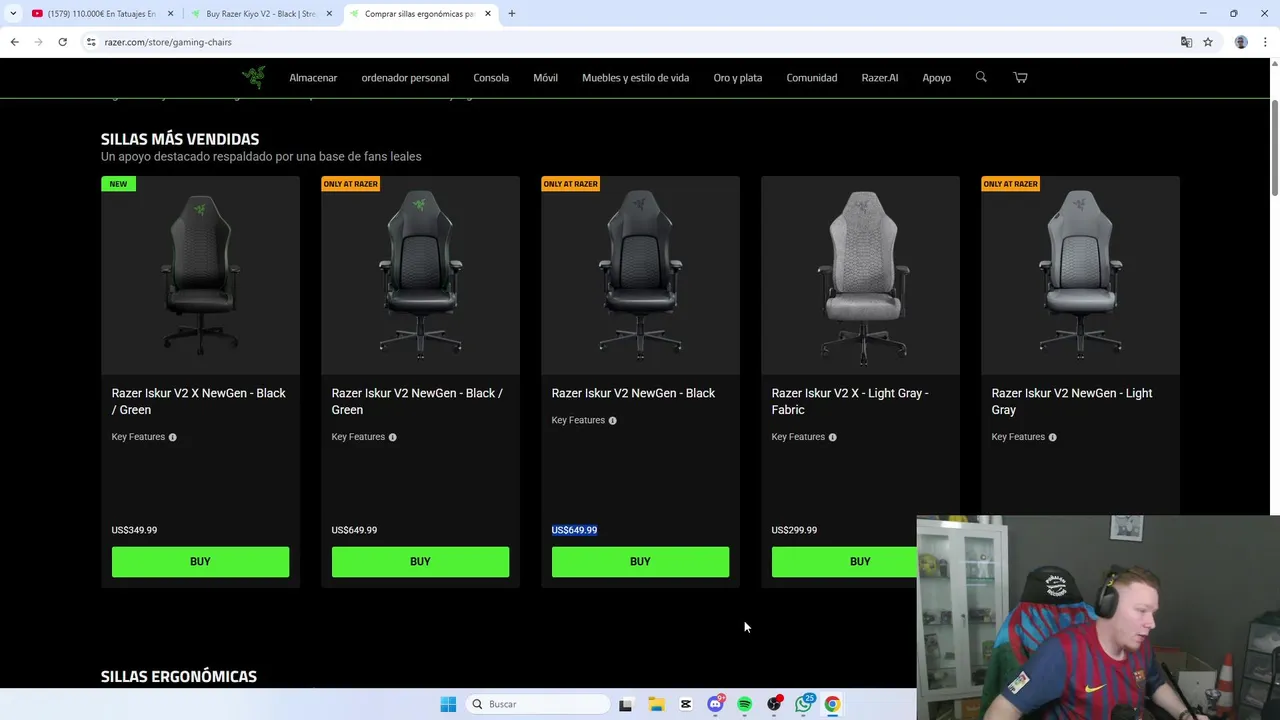Open the Windows Start menu

(448, 704)
